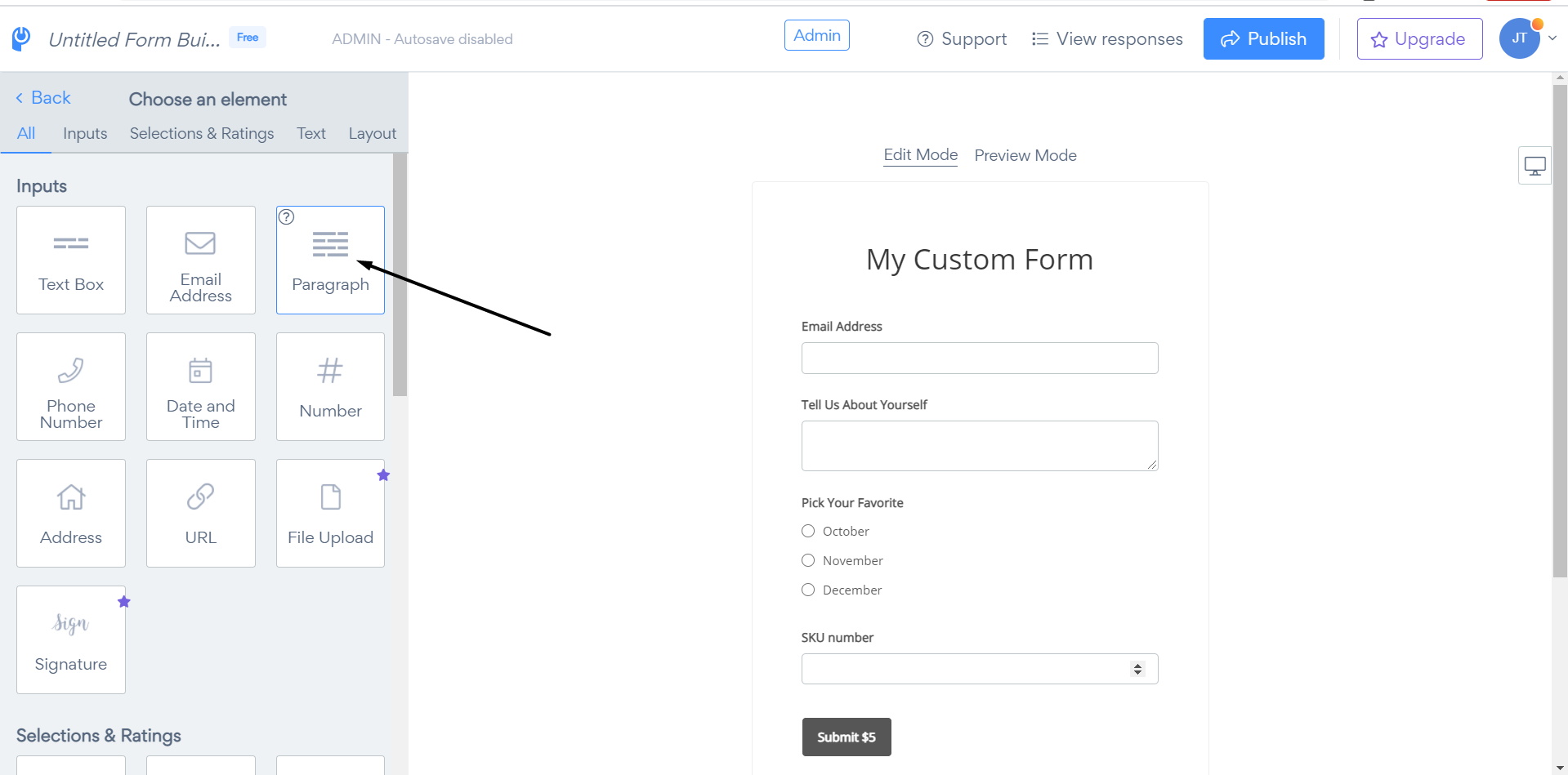Add a Paragraph element

point(330,260)
